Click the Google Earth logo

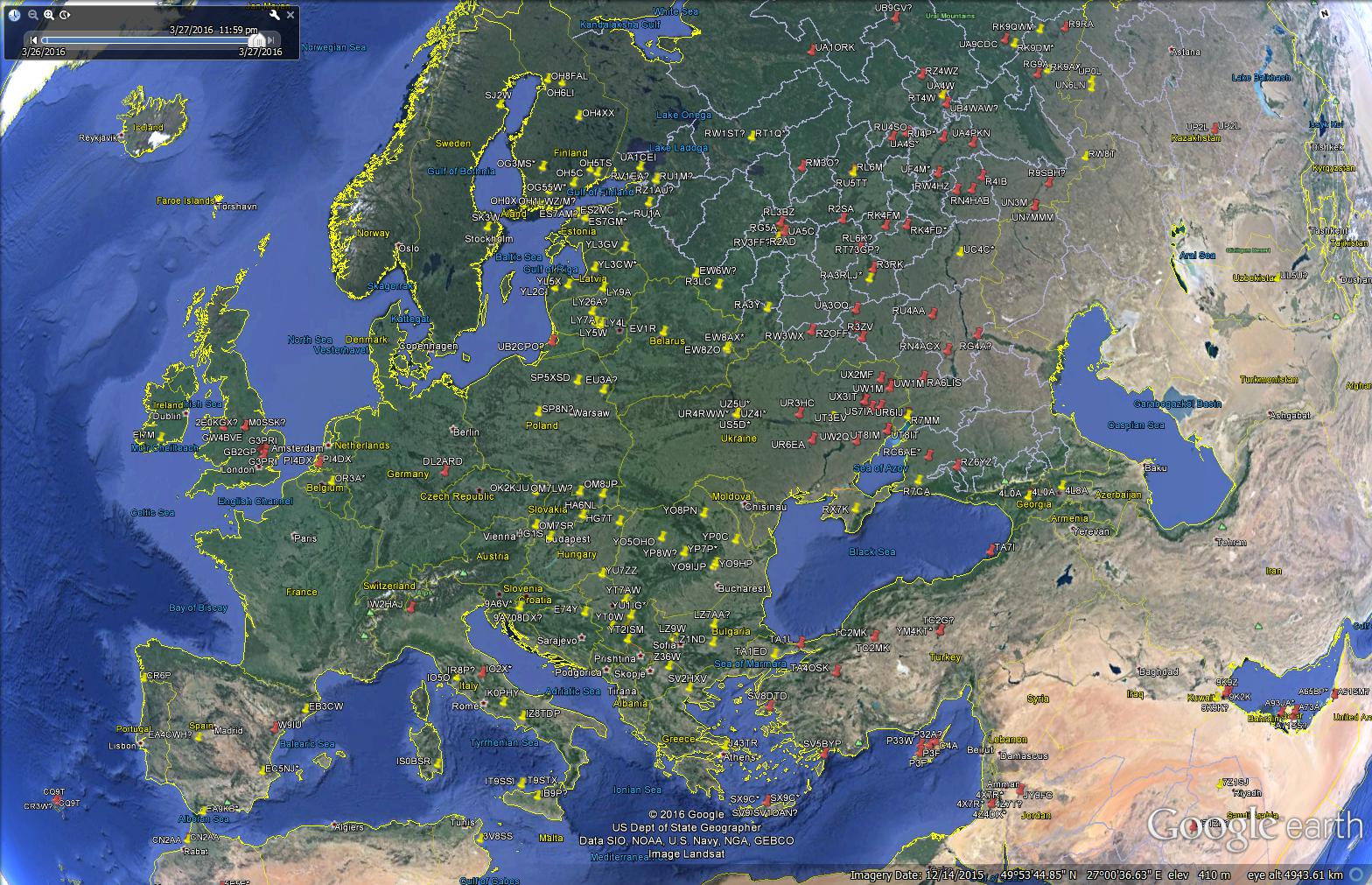coord(1254,825)
